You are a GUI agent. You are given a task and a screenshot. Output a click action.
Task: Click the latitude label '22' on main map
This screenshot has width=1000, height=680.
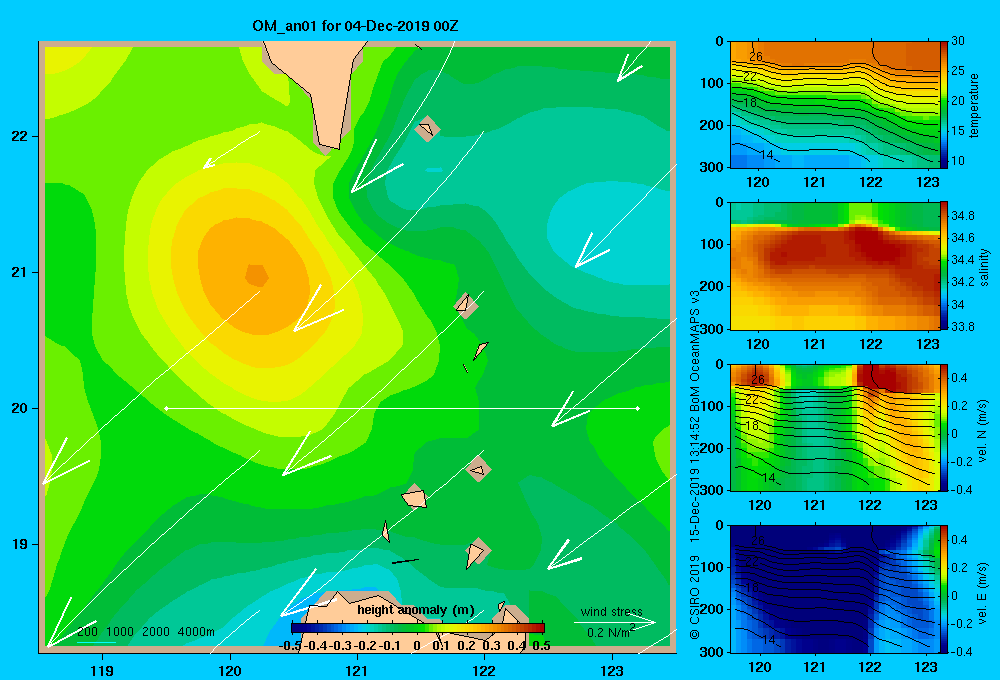point(20,136)
